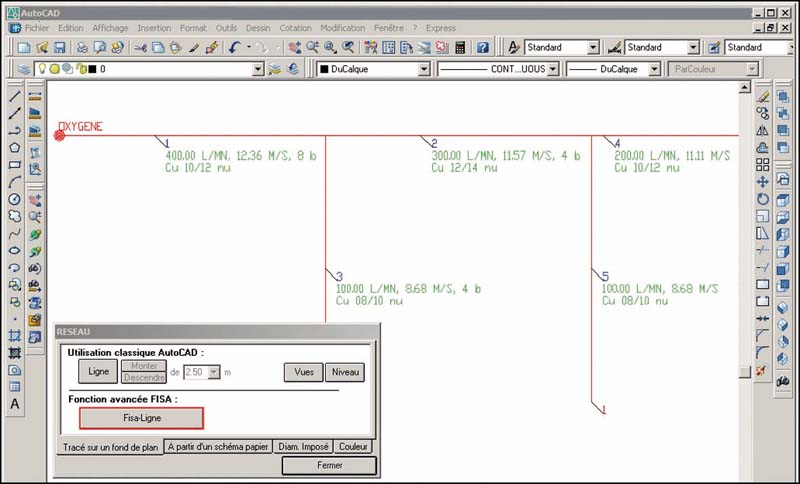This screenshot has height=484, width=800.
Task: Click the Save icon in the toolbar
Action: tap(61, 47)
